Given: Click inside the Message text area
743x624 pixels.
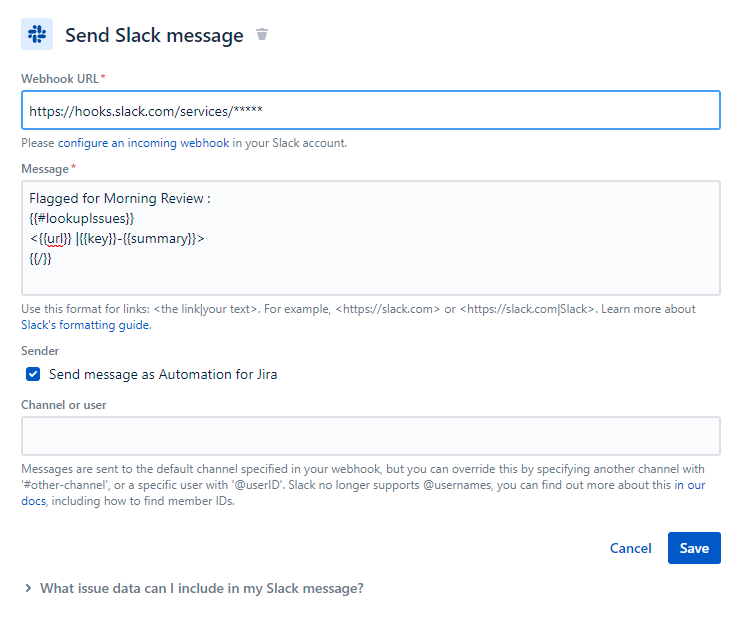Looking at the screenshot, I should [x=371, y=238].
